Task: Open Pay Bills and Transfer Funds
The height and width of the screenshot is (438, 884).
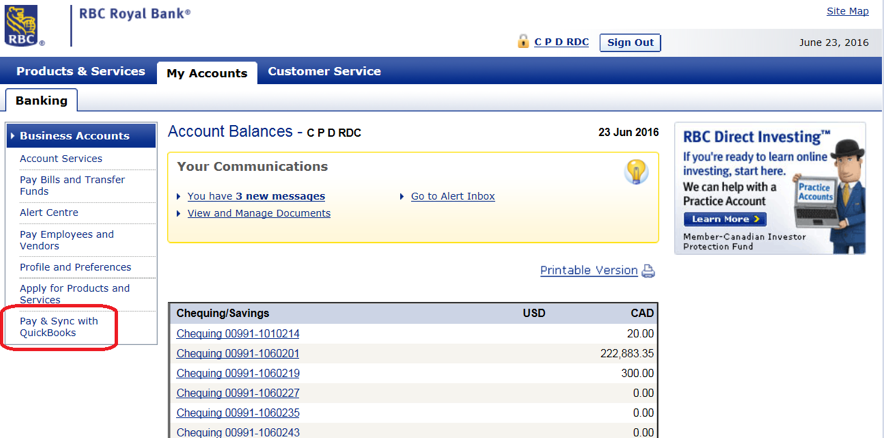Action: [x=72, y=185]
